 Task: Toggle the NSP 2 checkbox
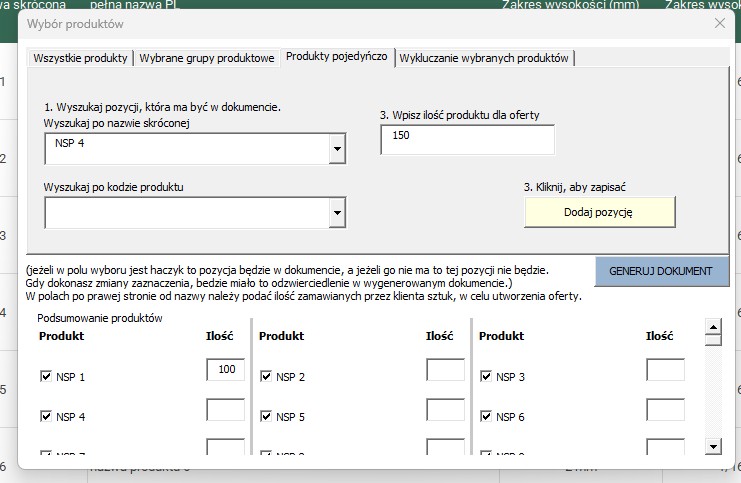(x=266, y=377)
